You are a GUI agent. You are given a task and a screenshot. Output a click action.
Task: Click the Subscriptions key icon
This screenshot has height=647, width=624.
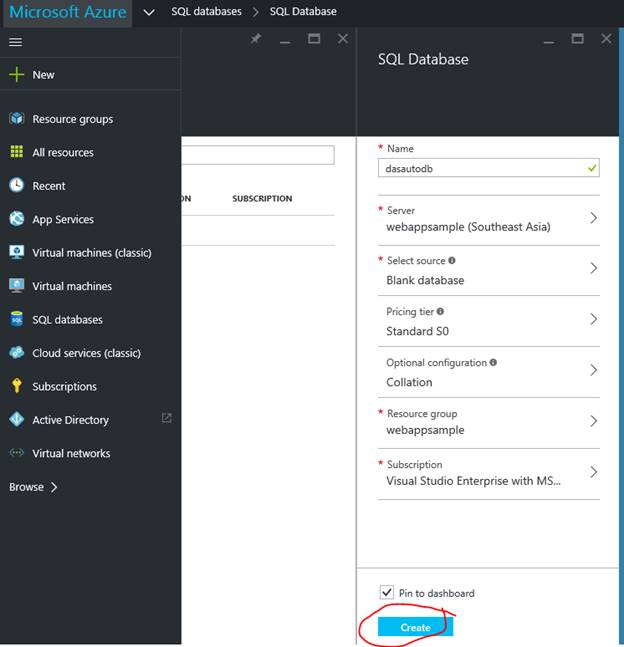pos(16,386)
